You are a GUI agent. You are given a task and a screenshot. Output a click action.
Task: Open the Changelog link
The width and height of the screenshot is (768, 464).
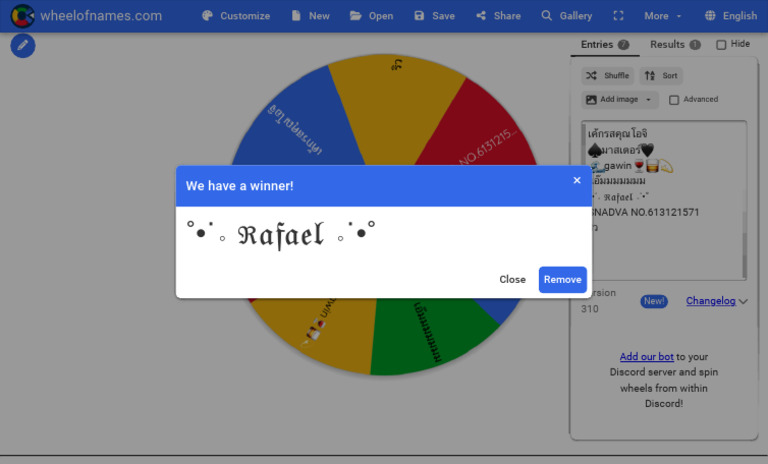pyautogui.click(x=710, y=301)
